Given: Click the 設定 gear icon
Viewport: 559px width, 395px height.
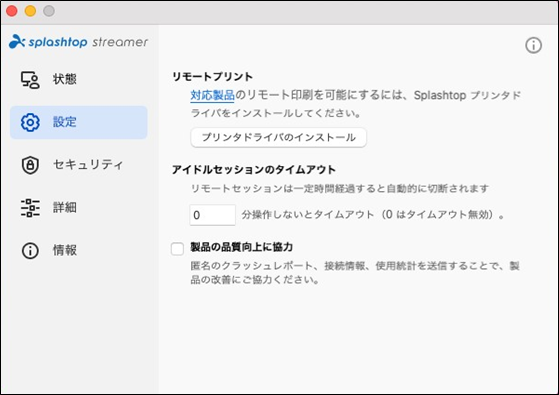Looking at the screenshot, I should pyautogui.click(x=30, y=122).
